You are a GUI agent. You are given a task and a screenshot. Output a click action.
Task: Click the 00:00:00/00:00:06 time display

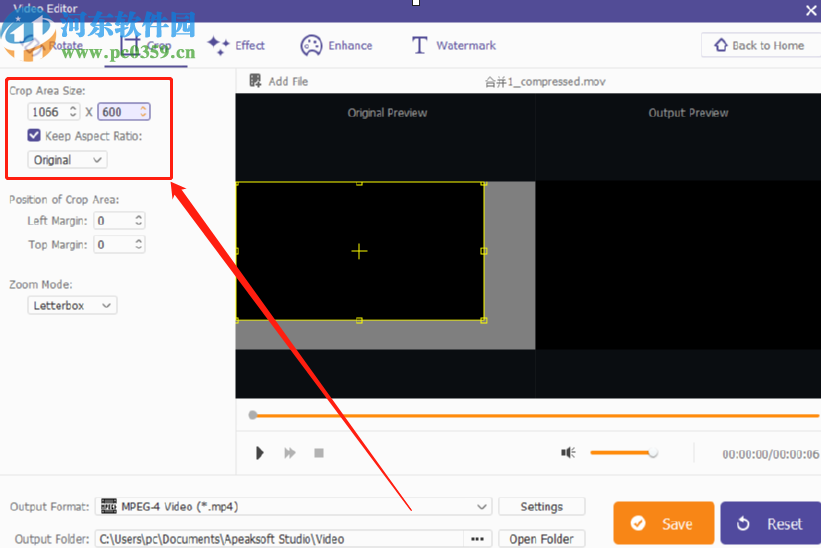770,454
